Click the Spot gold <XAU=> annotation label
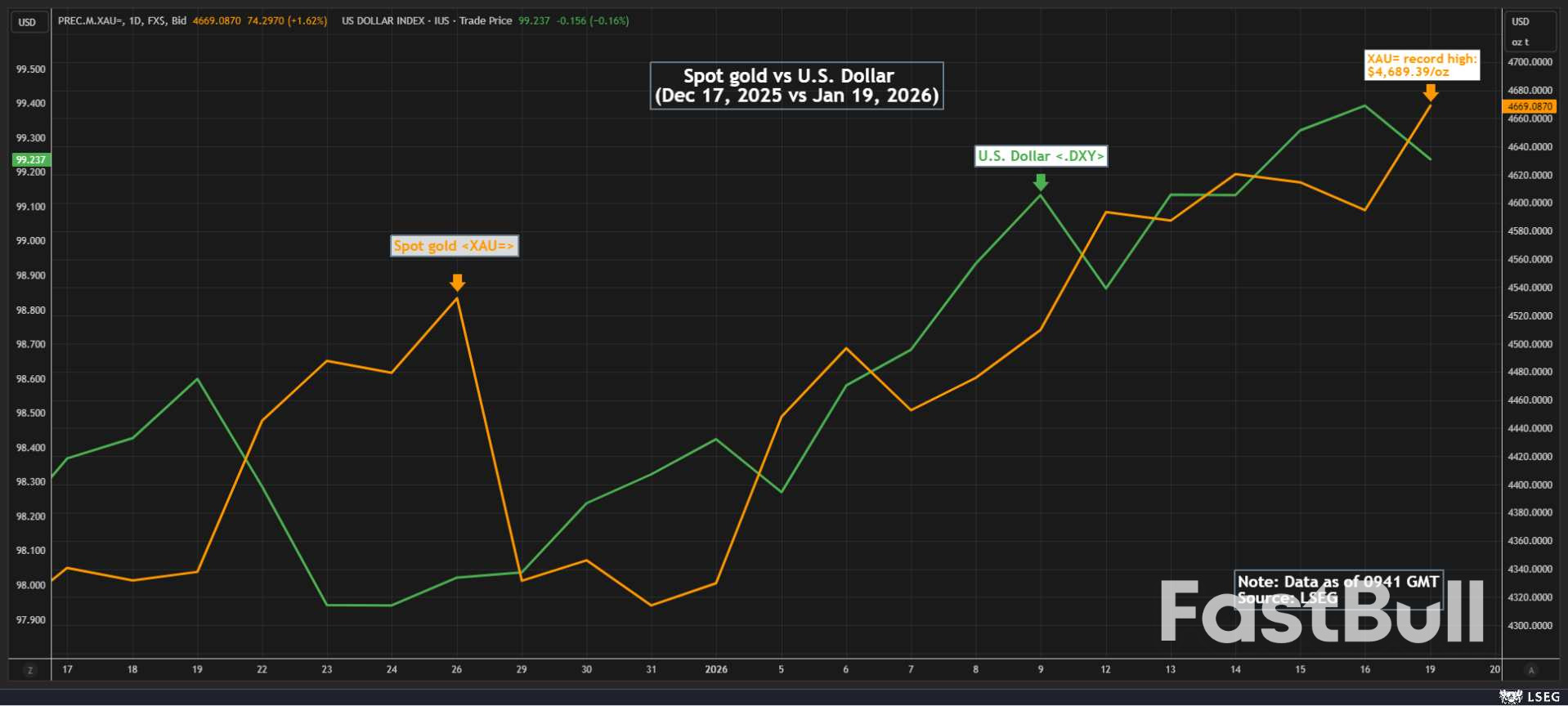The width and height of the screenshot is (1568, 706). coord(455,246)
